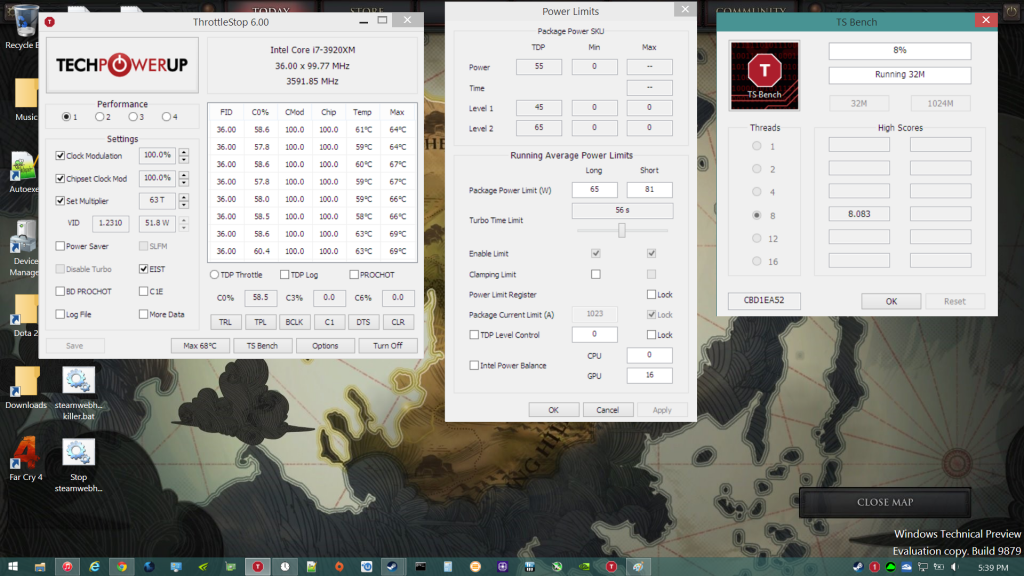Click the TS Bench logo image
This screenshot has width=1024, height=576.
click(764, 75)
